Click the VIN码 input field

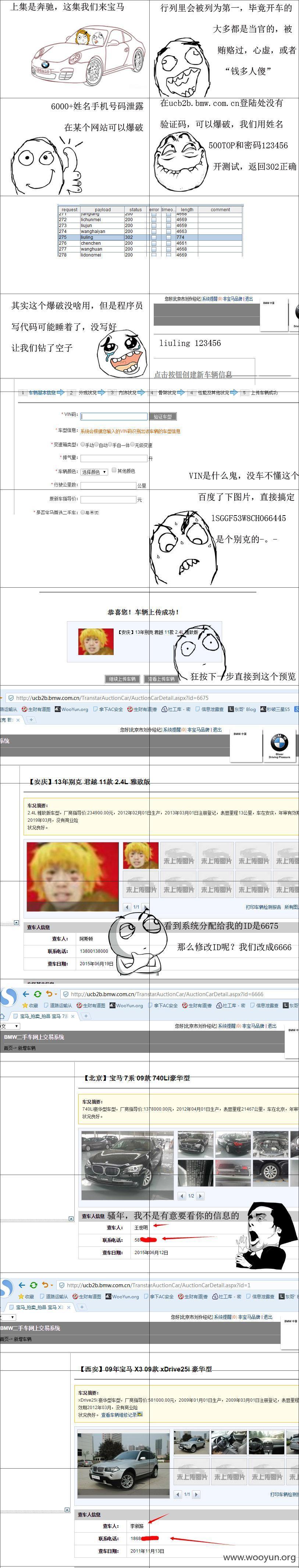pos(114,416)
